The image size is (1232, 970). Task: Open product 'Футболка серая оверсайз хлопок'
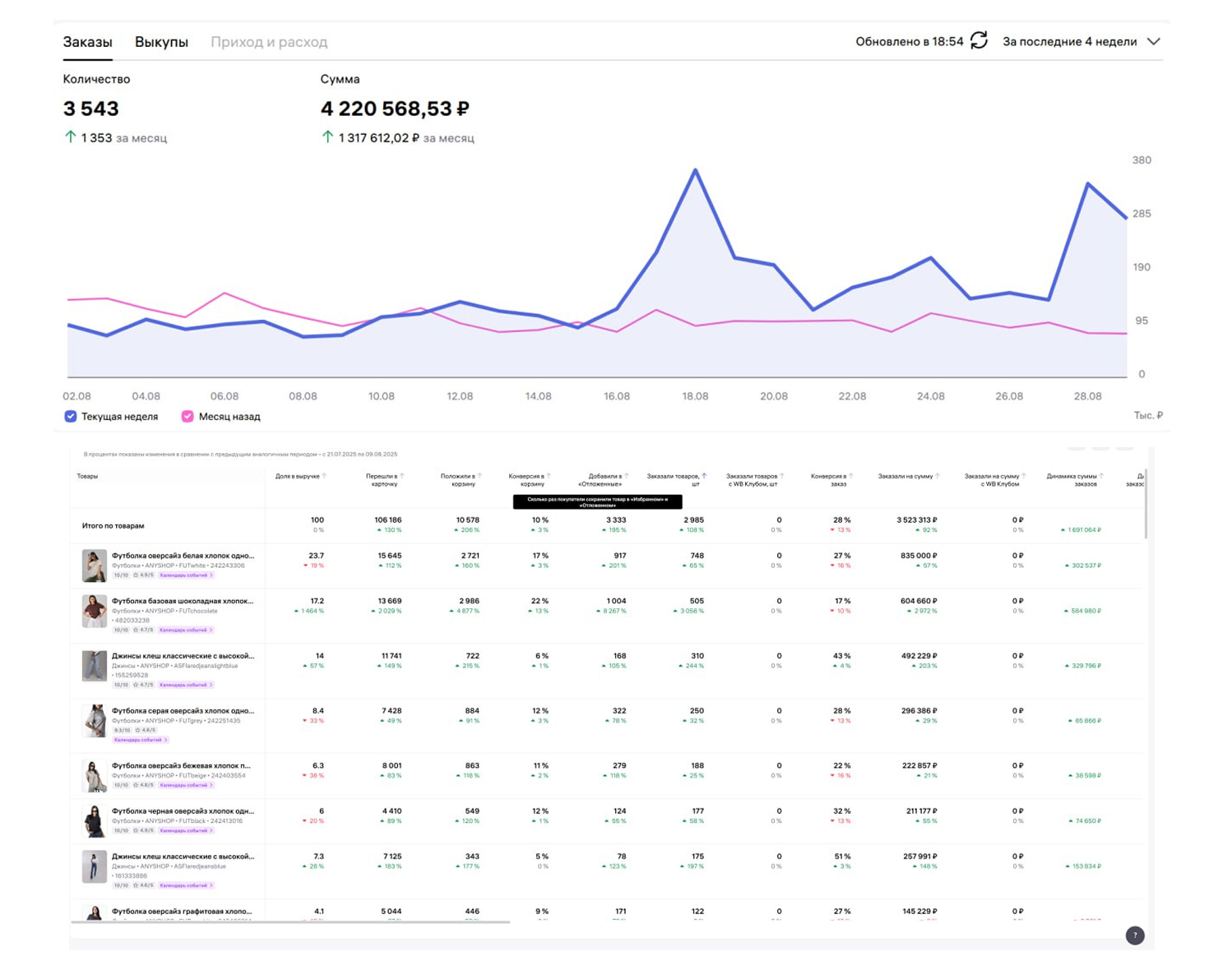point(183,710)
